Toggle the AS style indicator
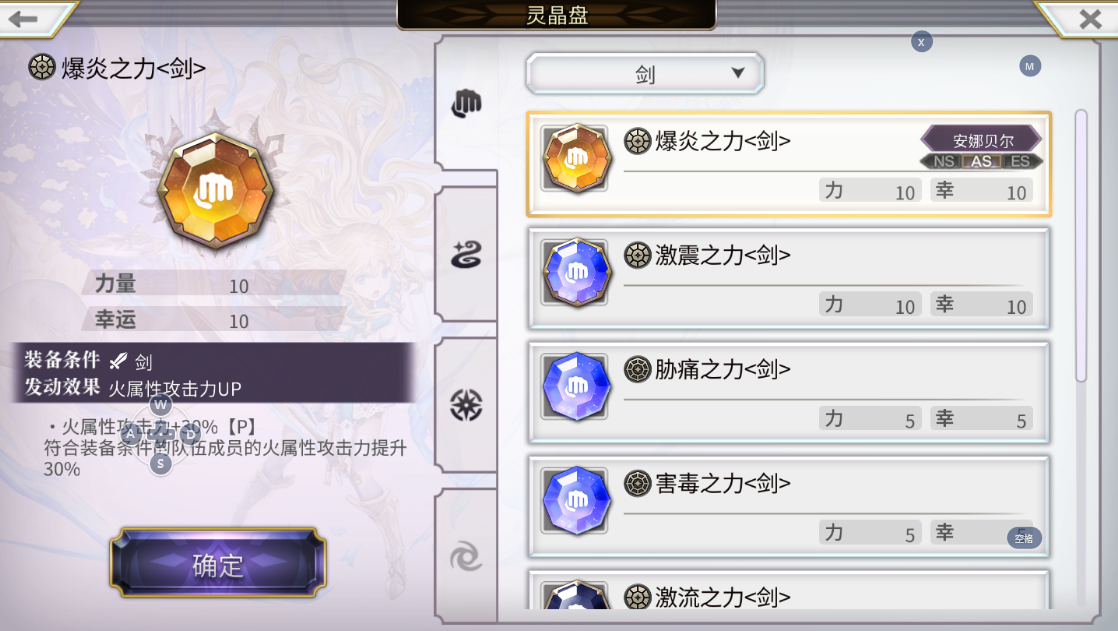The image size is (1118, 631). tap(982, 162)
